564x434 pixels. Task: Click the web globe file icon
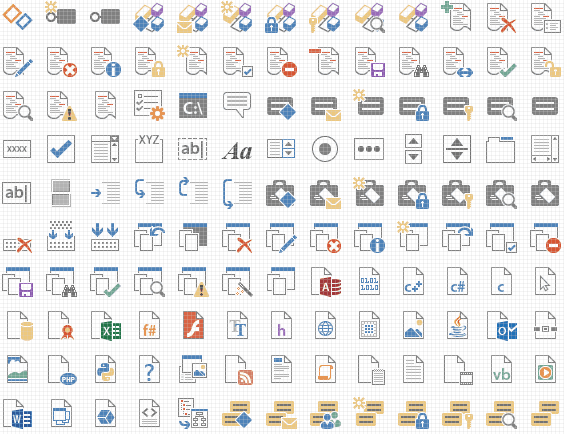(325, 325)
